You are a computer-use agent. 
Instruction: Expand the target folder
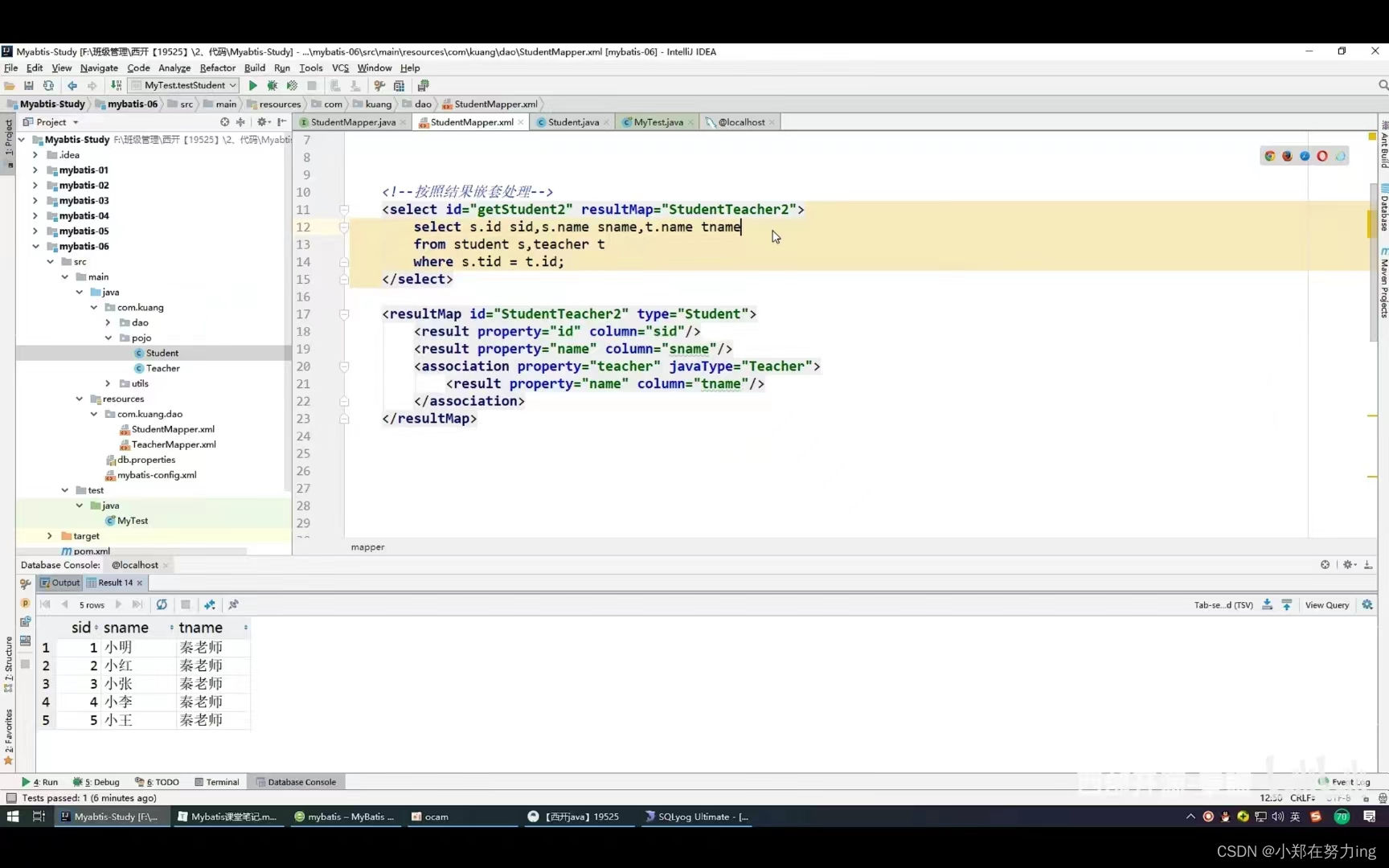tap(50, 536)
